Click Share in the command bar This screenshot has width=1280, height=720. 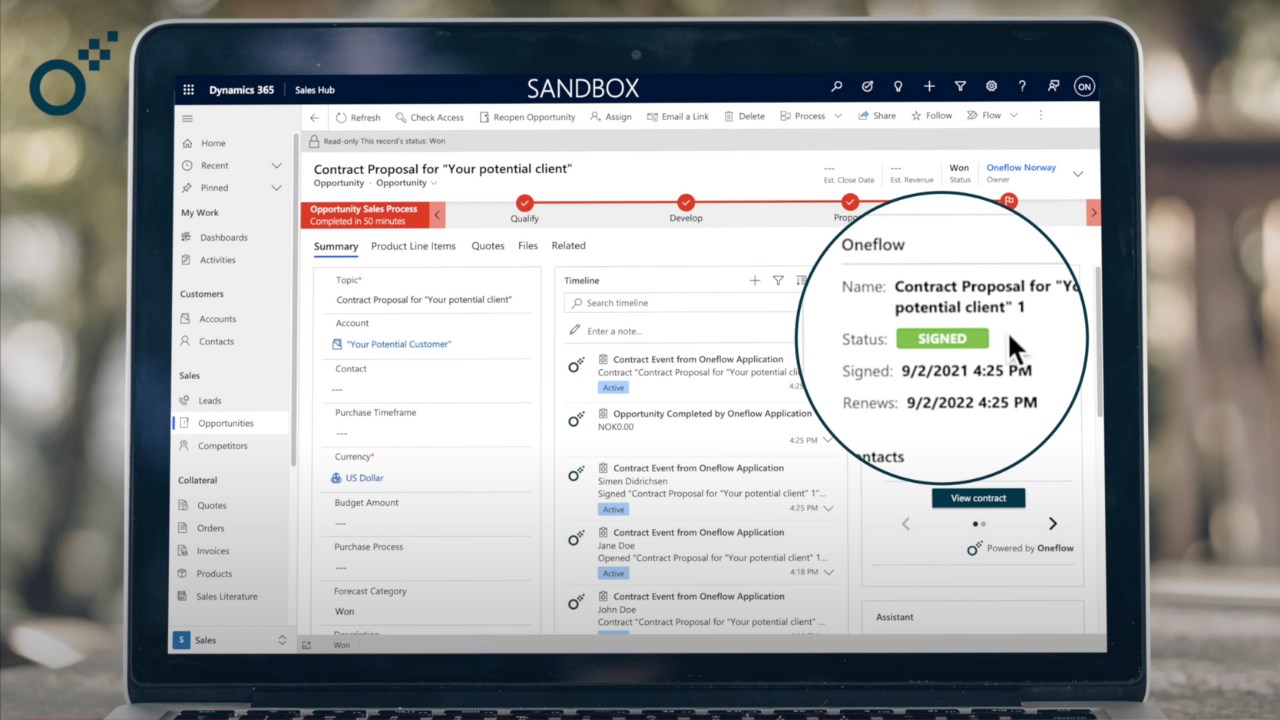[877, 116]
